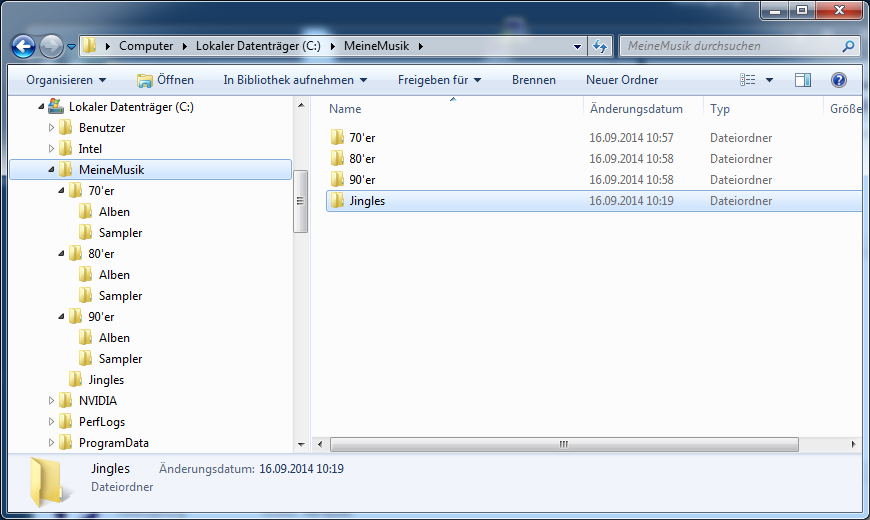Click the Jingles folder icon in file list

pos(337,201)
